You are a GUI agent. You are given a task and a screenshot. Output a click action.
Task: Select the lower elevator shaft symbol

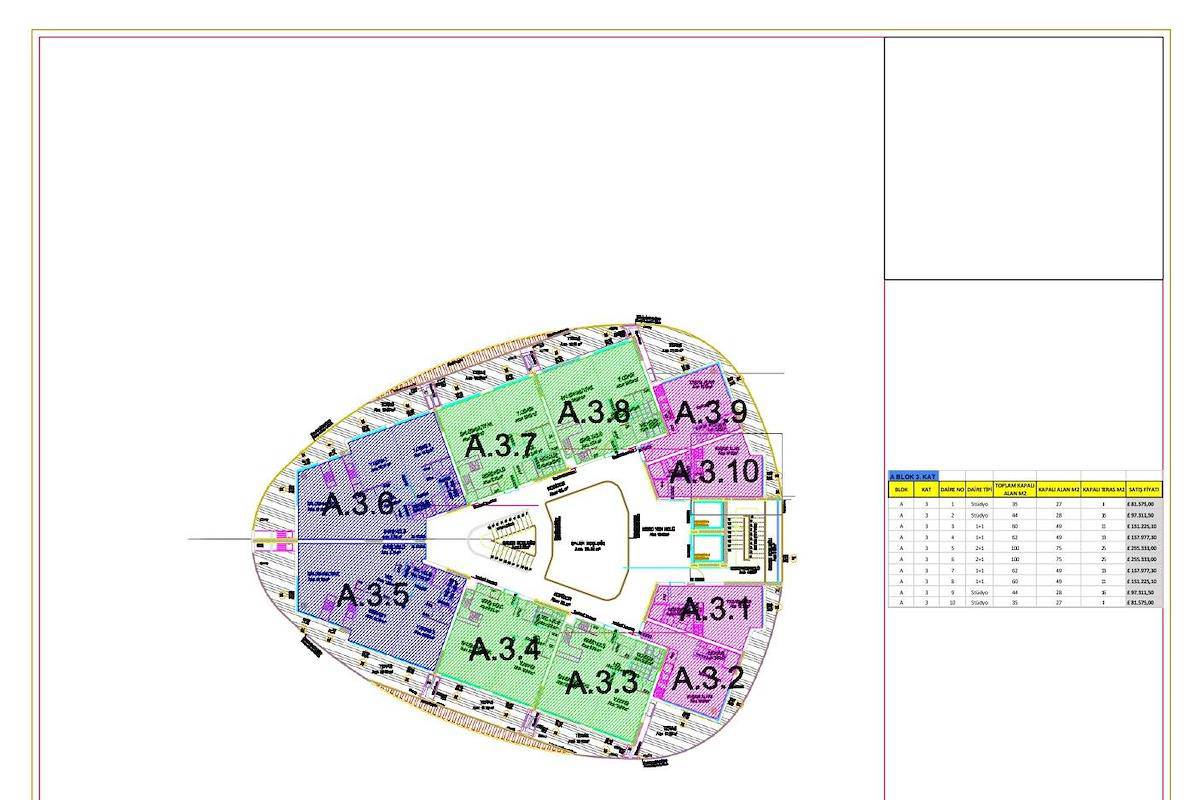tap(708, 549)
